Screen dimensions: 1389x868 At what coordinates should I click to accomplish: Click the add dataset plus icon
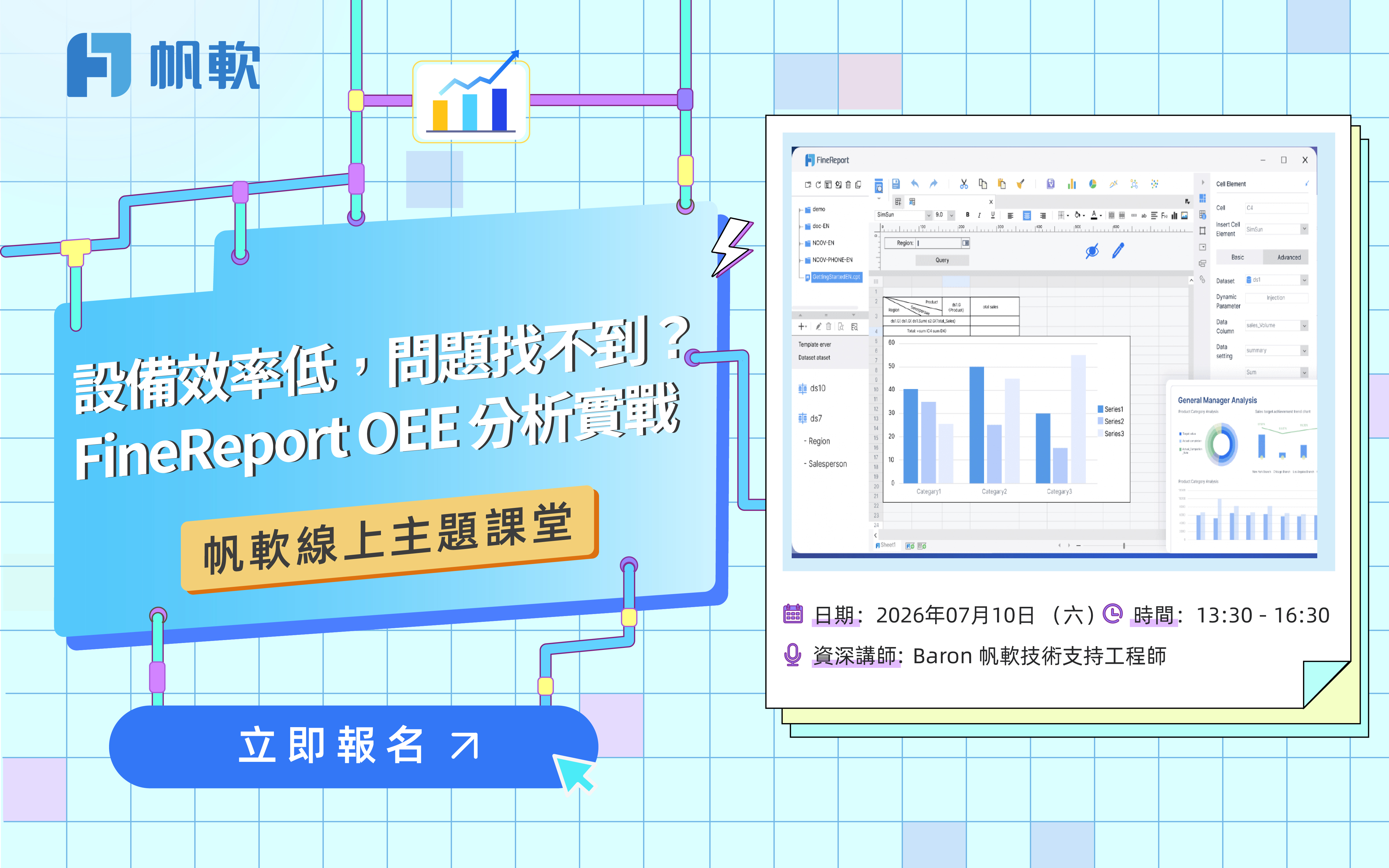point(802,327)
